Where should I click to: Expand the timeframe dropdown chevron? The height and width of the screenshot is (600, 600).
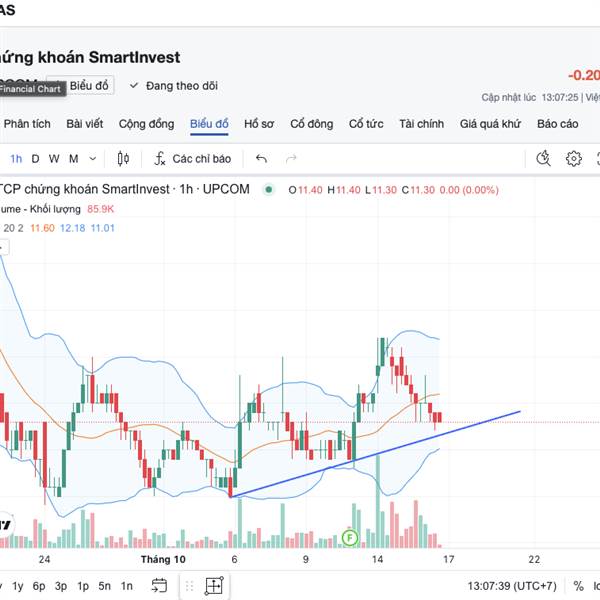pyautogui.click(x=93, y=158)
